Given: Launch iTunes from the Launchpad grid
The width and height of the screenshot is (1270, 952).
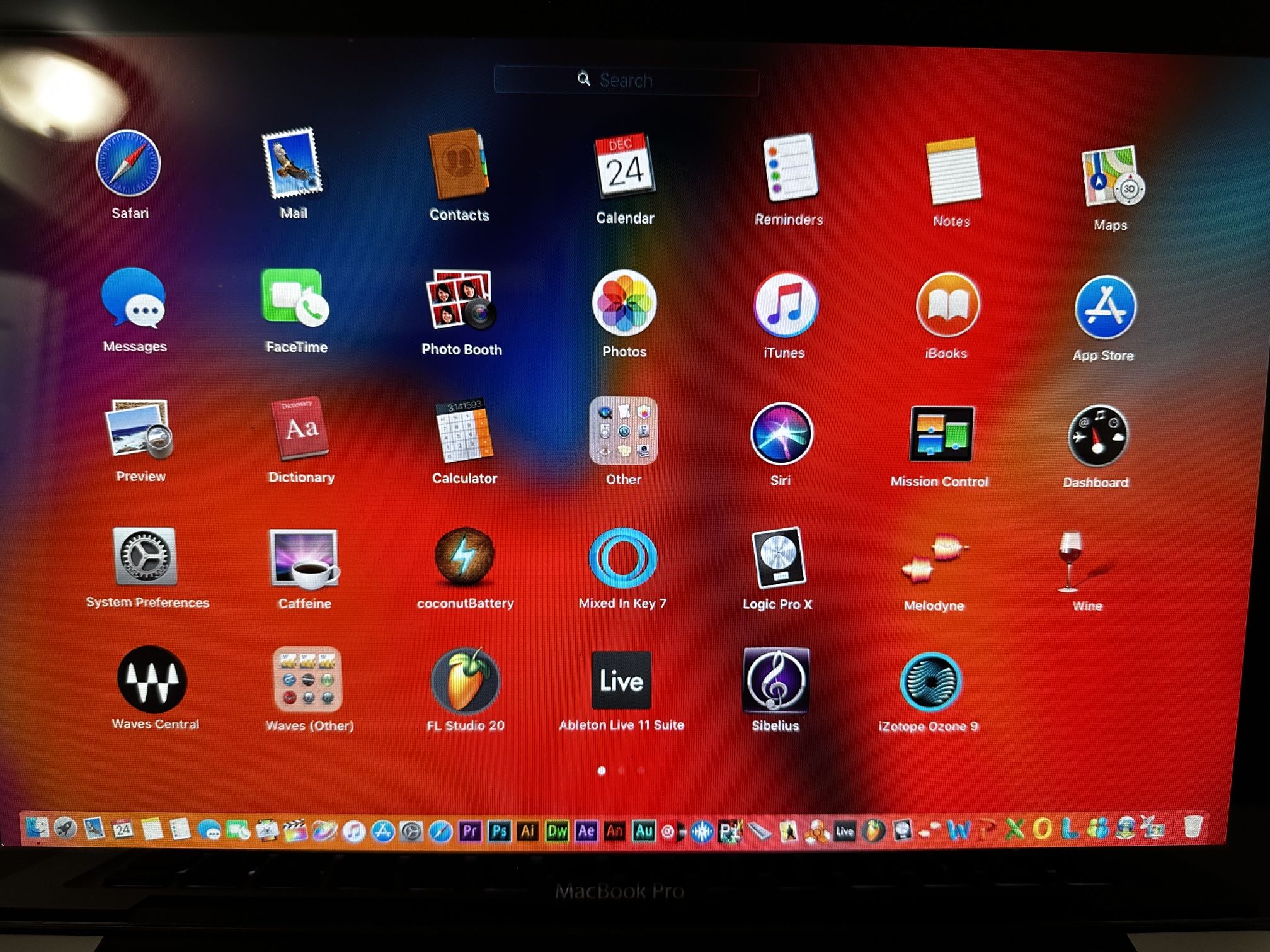Looking at the screenshot, I should click(785, 305).
